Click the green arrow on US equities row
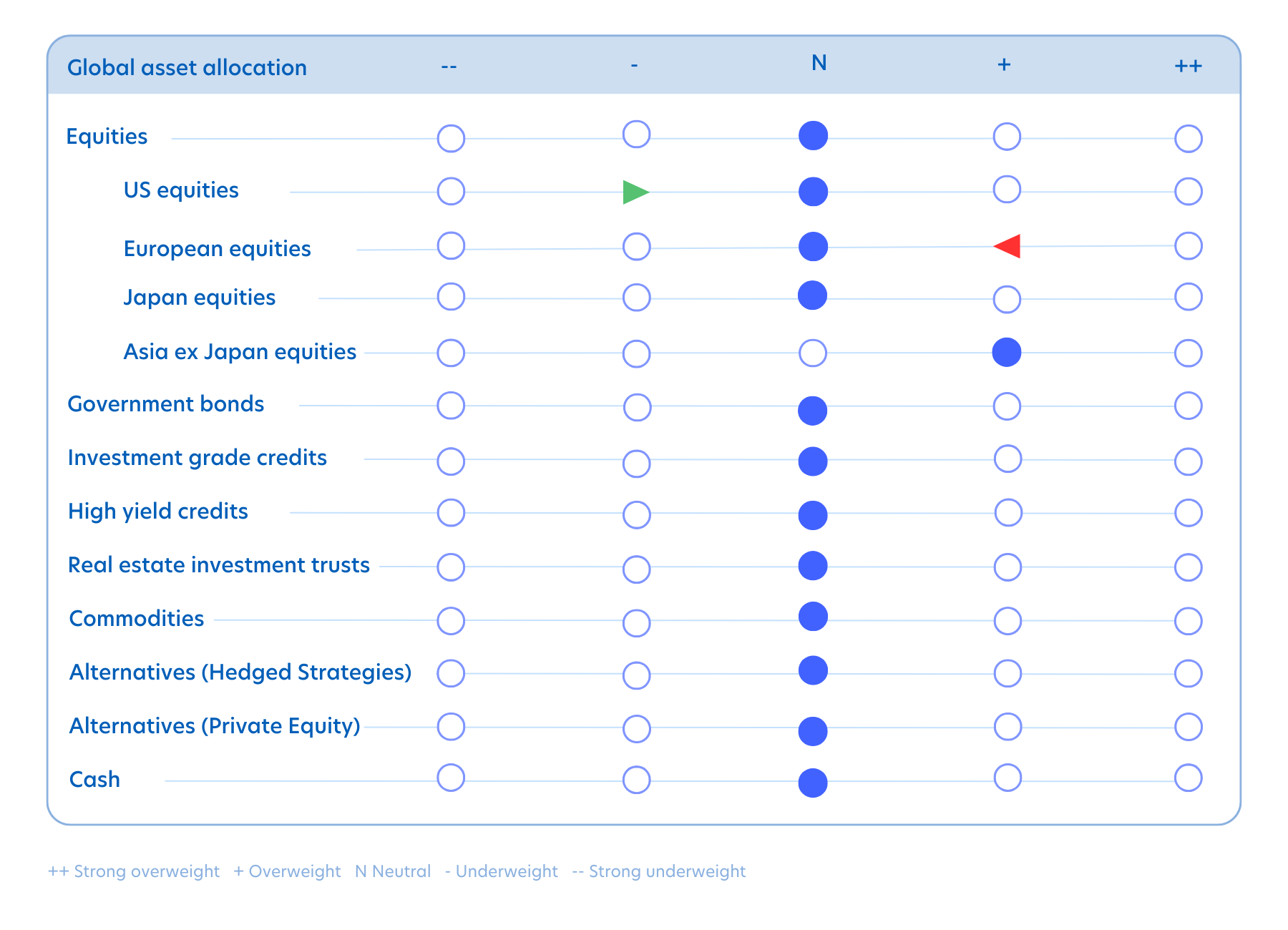Viewport: 1288px width, 930px height. click(635, 192)
